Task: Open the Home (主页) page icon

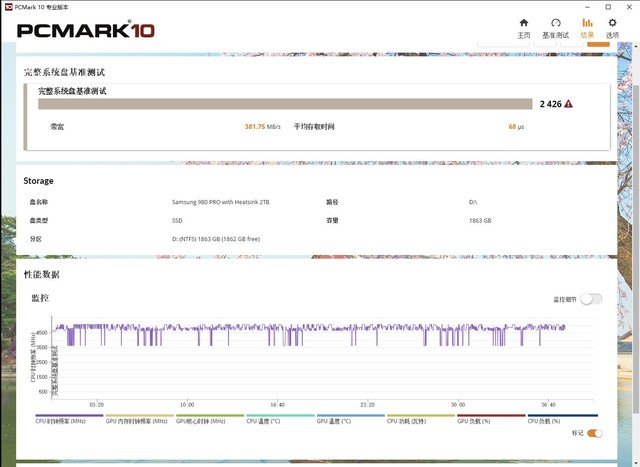Action: [x=524, y=23]
